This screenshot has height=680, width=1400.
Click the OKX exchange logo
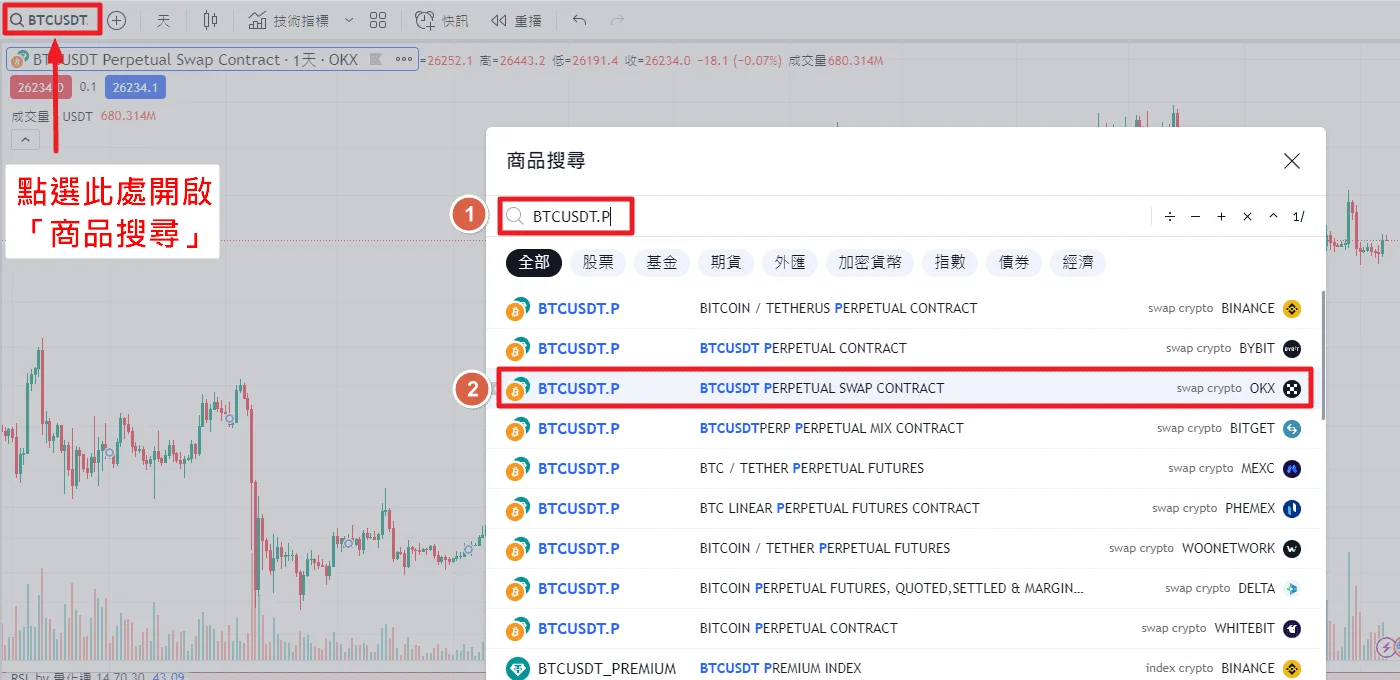(x=1292, y=388)
